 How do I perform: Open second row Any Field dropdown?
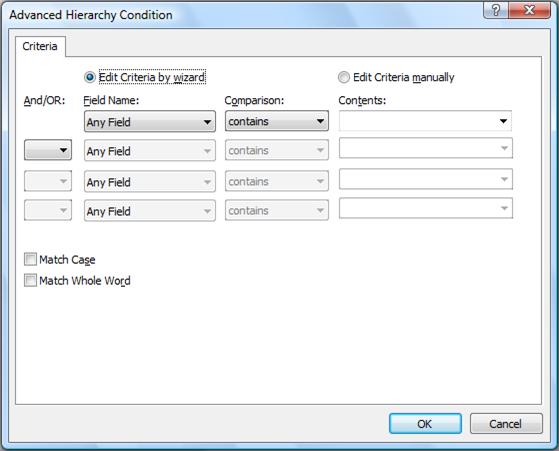[150, 151]
